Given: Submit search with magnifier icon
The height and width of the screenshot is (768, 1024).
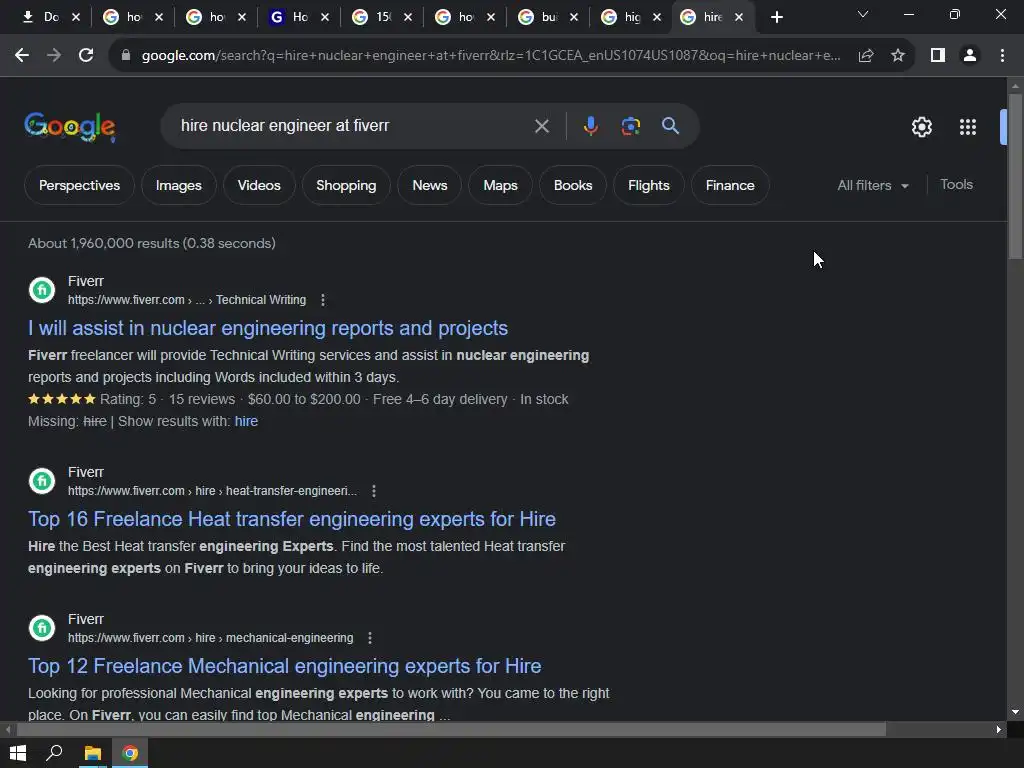Looking at the screenshot, I should [x=670, y=125].
